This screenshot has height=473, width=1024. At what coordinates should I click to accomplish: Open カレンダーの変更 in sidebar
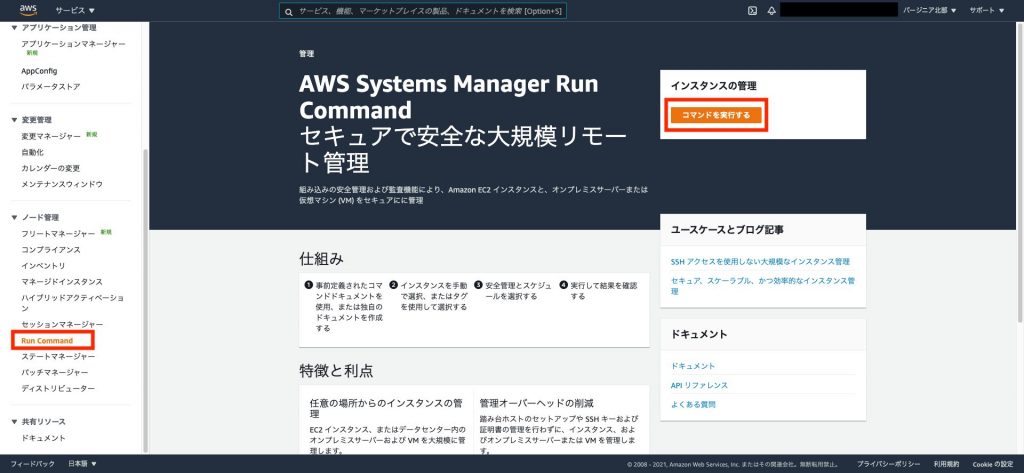pyautogui.click(x=50, y=169)
